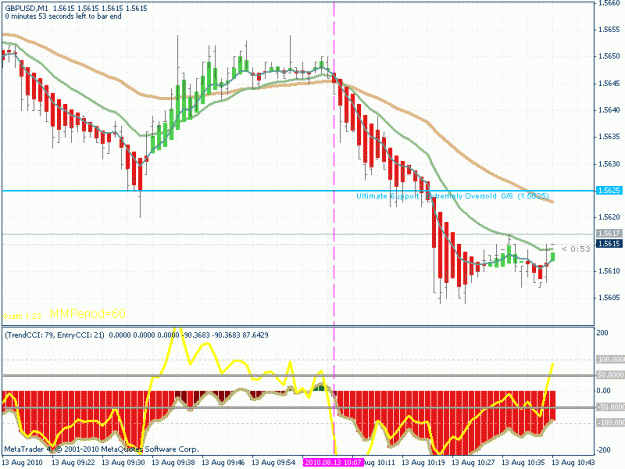Click the '13 Aug 09:38' time axis label
The height and width of the screenshot is (469, 625).
(x=173, y=463)
